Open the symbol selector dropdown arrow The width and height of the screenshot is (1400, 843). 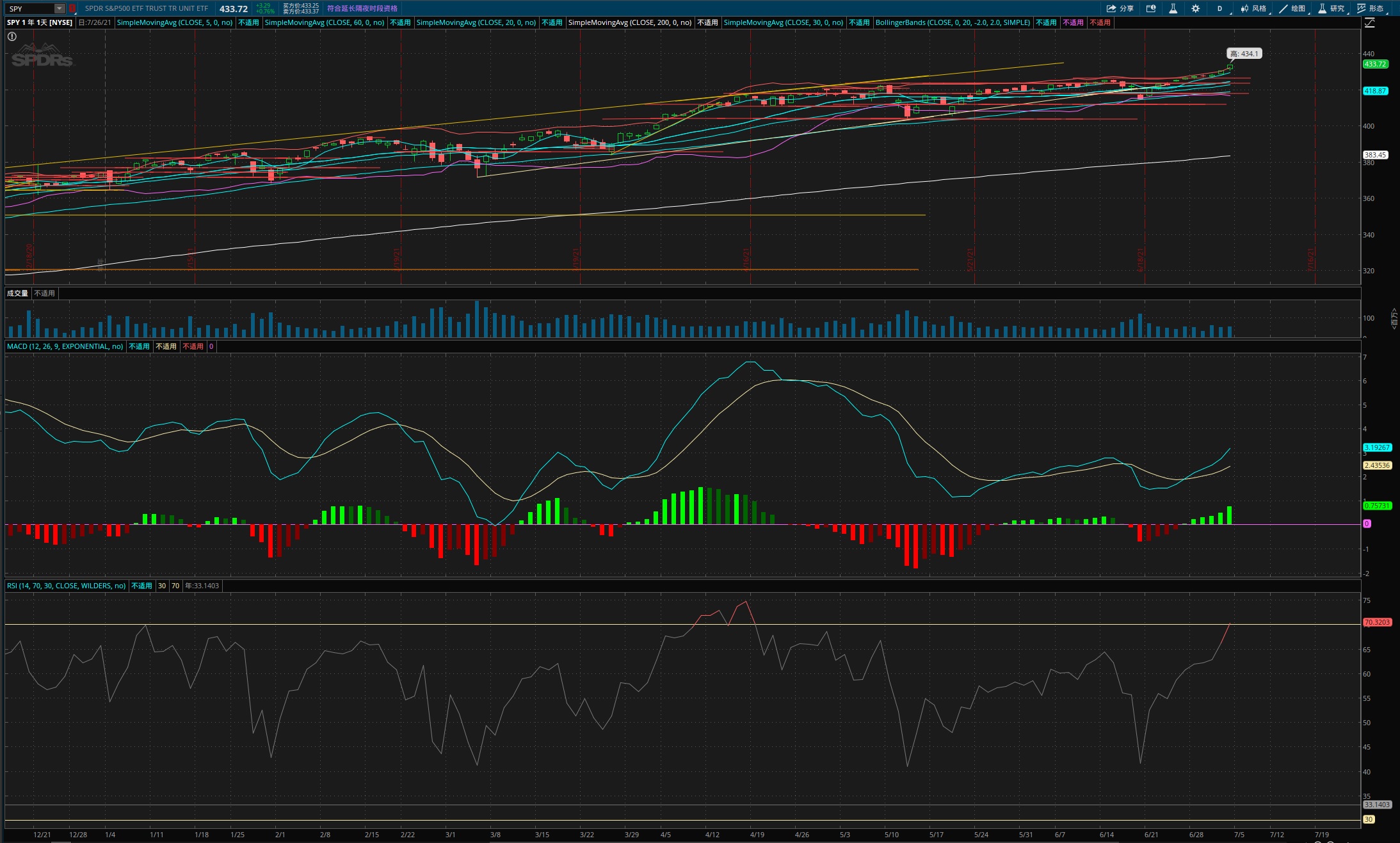point(60,8)
